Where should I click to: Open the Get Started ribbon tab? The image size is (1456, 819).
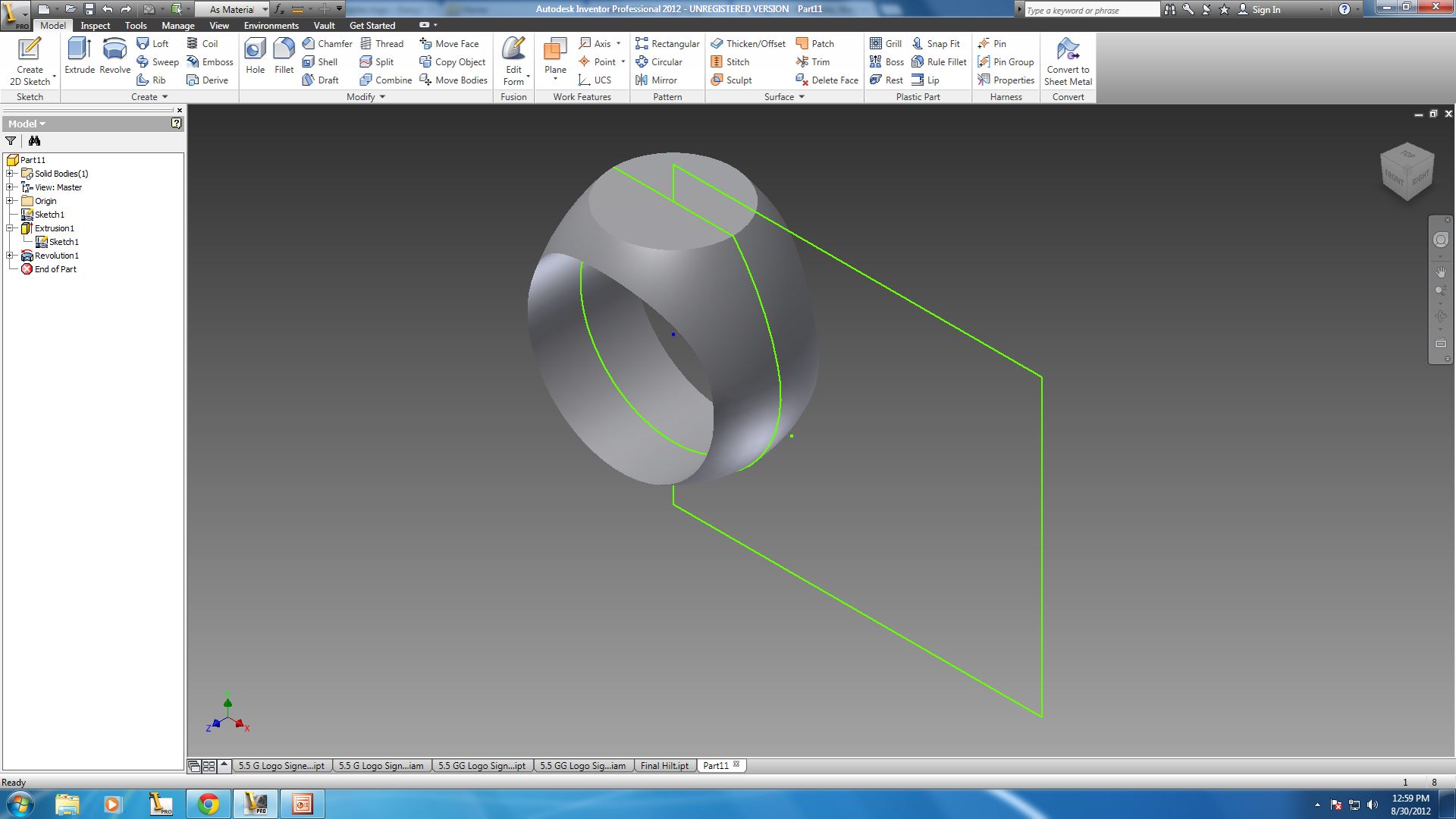tap(372, 26)
